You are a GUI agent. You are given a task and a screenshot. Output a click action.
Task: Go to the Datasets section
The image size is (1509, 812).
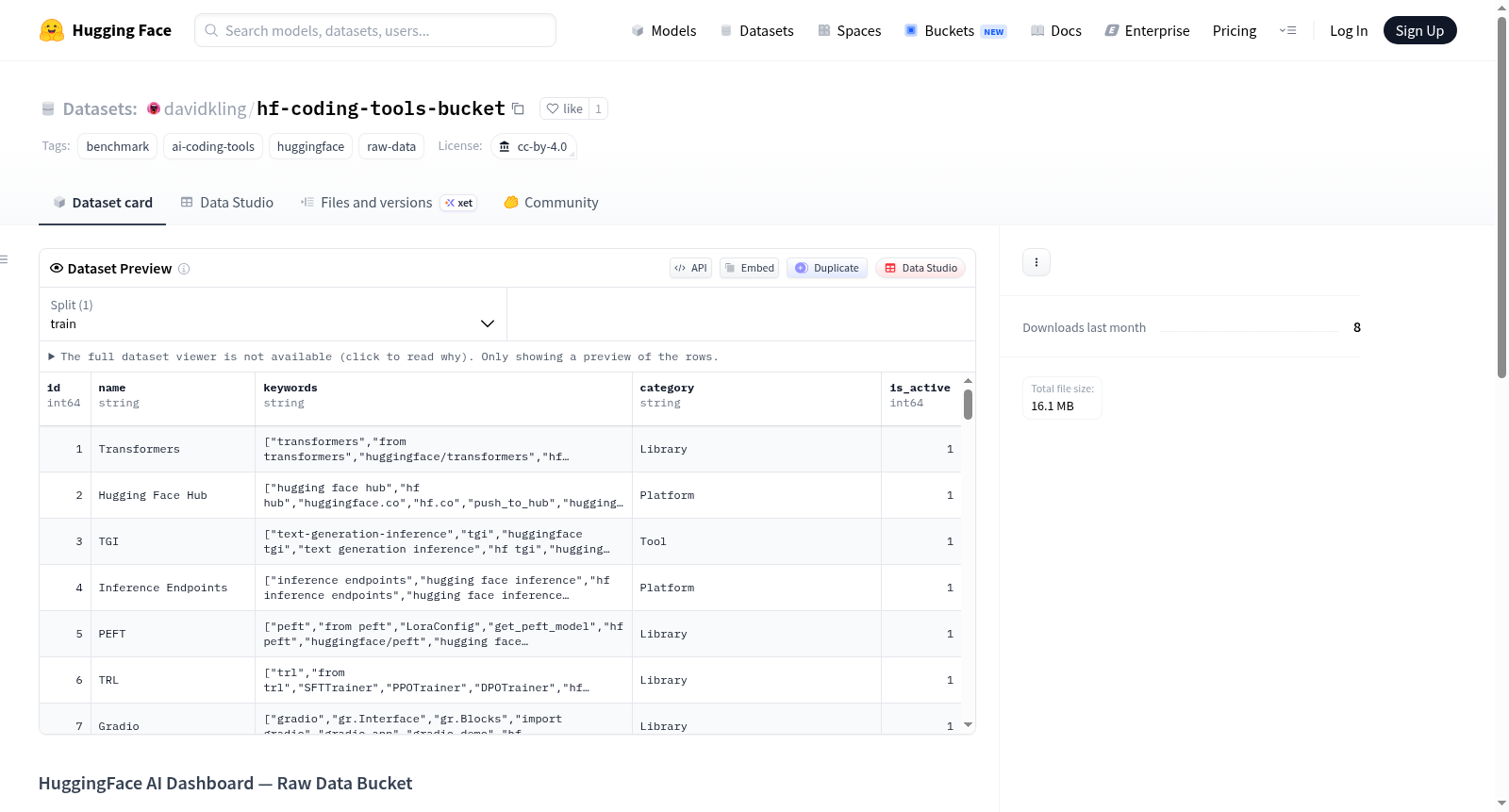tap(756, 30)
